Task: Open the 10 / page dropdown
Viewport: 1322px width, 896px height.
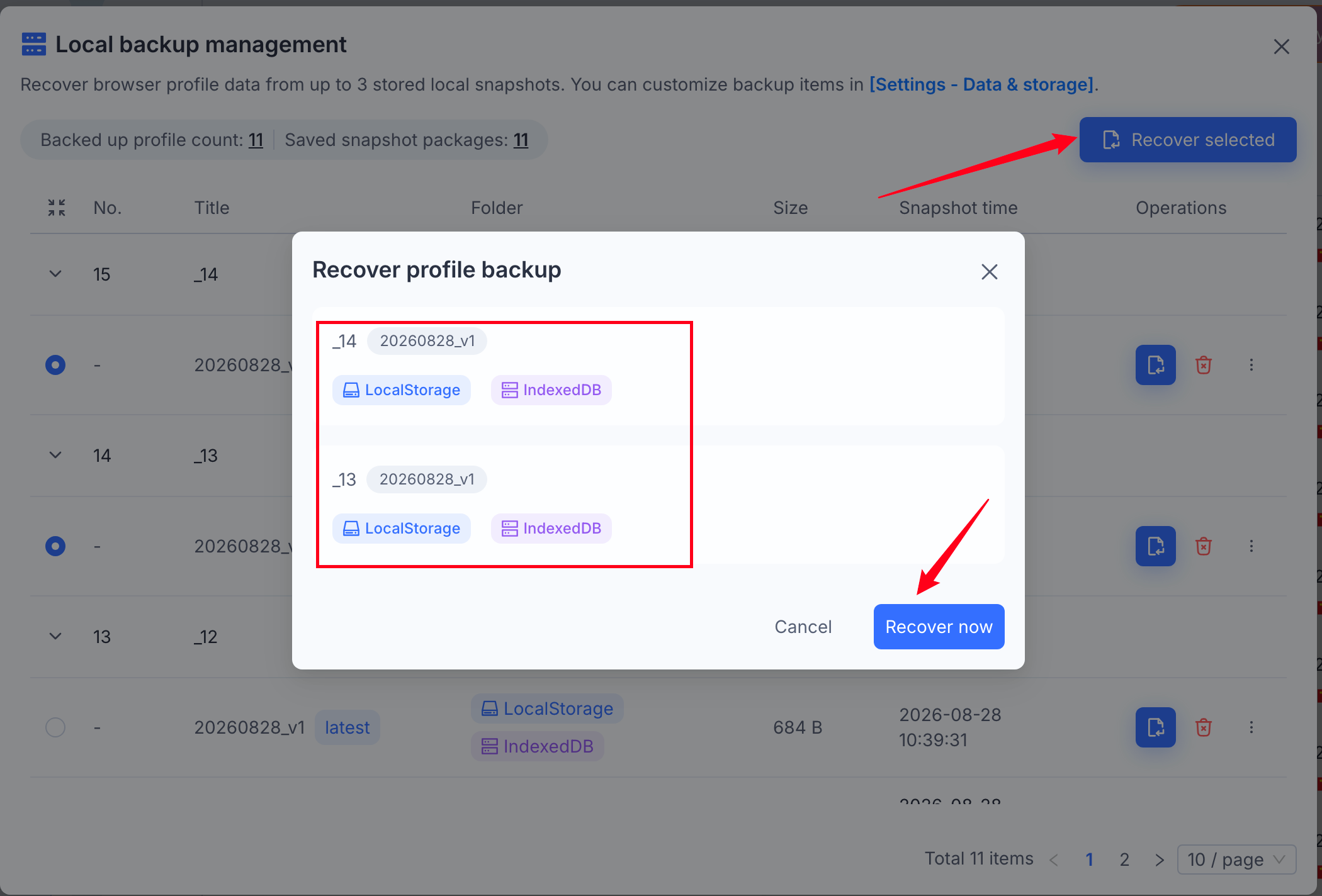Action: click(x=1236, y=860)
